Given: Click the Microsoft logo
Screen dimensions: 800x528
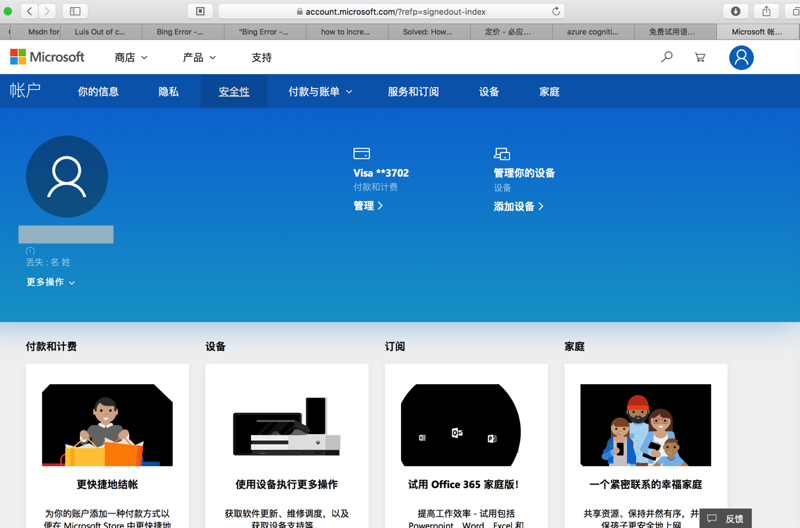Looking at the screenshot, I should click(47, 57).
